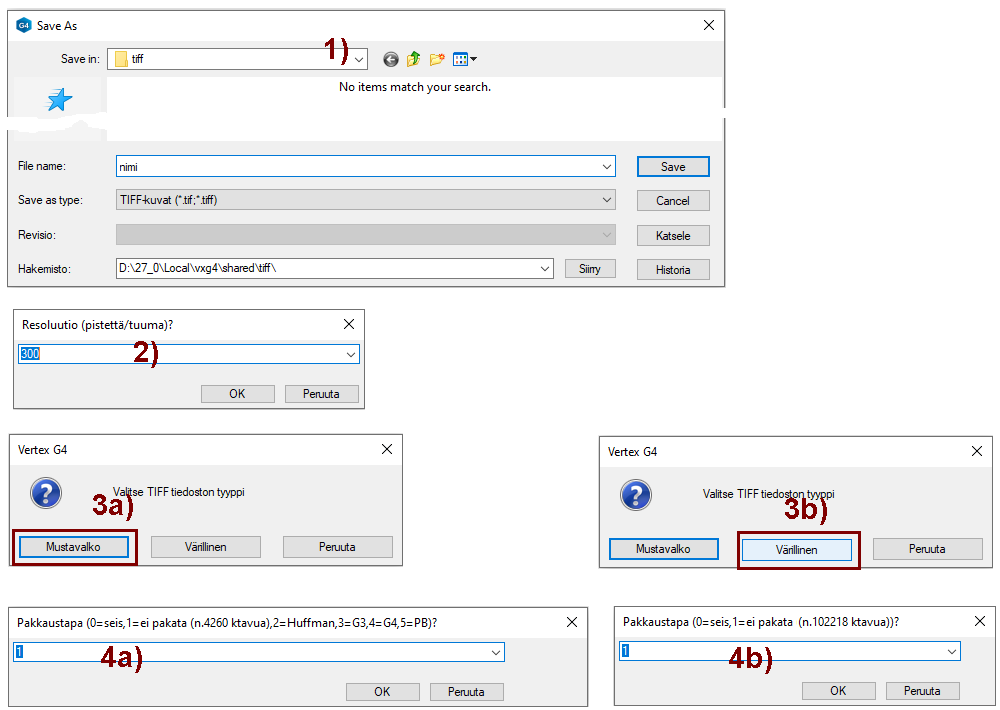The height and width of the screenshot is (710, 1000).
Task: Close the Resoluutio dialog
Action: click(x=349, y=324)
